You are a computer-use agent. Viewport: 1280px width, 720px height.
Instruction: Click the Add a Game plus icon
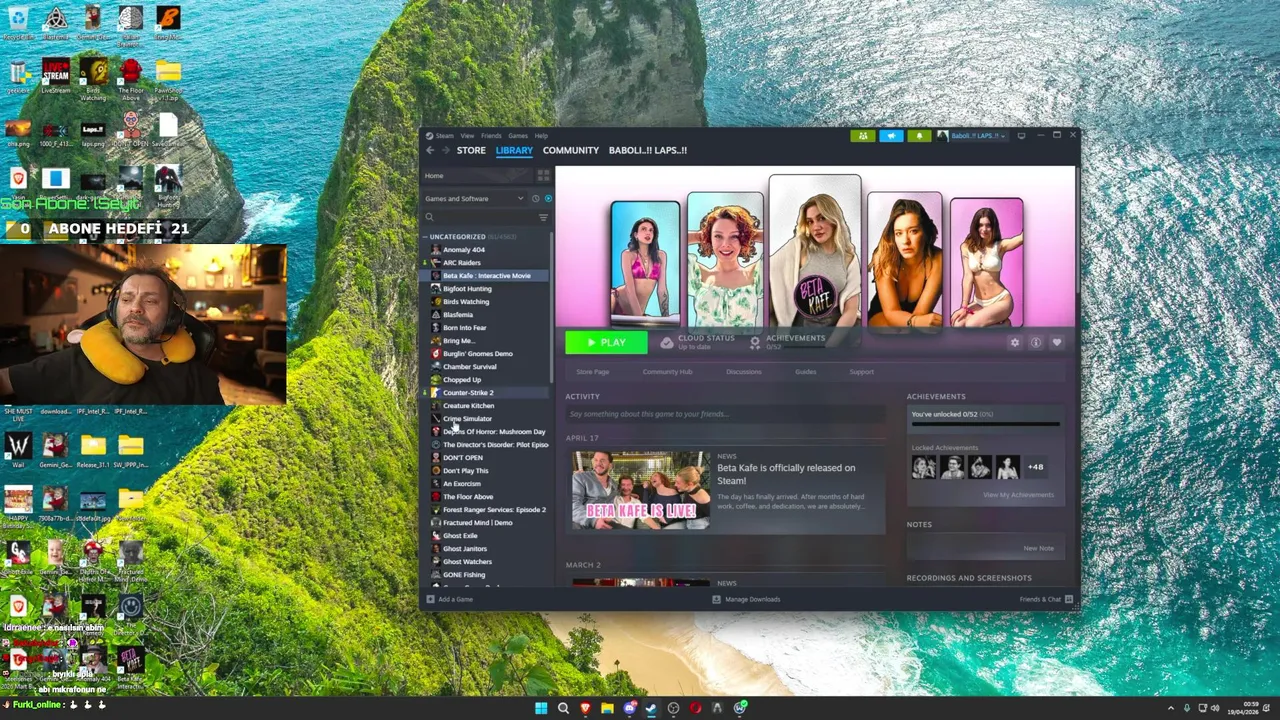[430, 599]
